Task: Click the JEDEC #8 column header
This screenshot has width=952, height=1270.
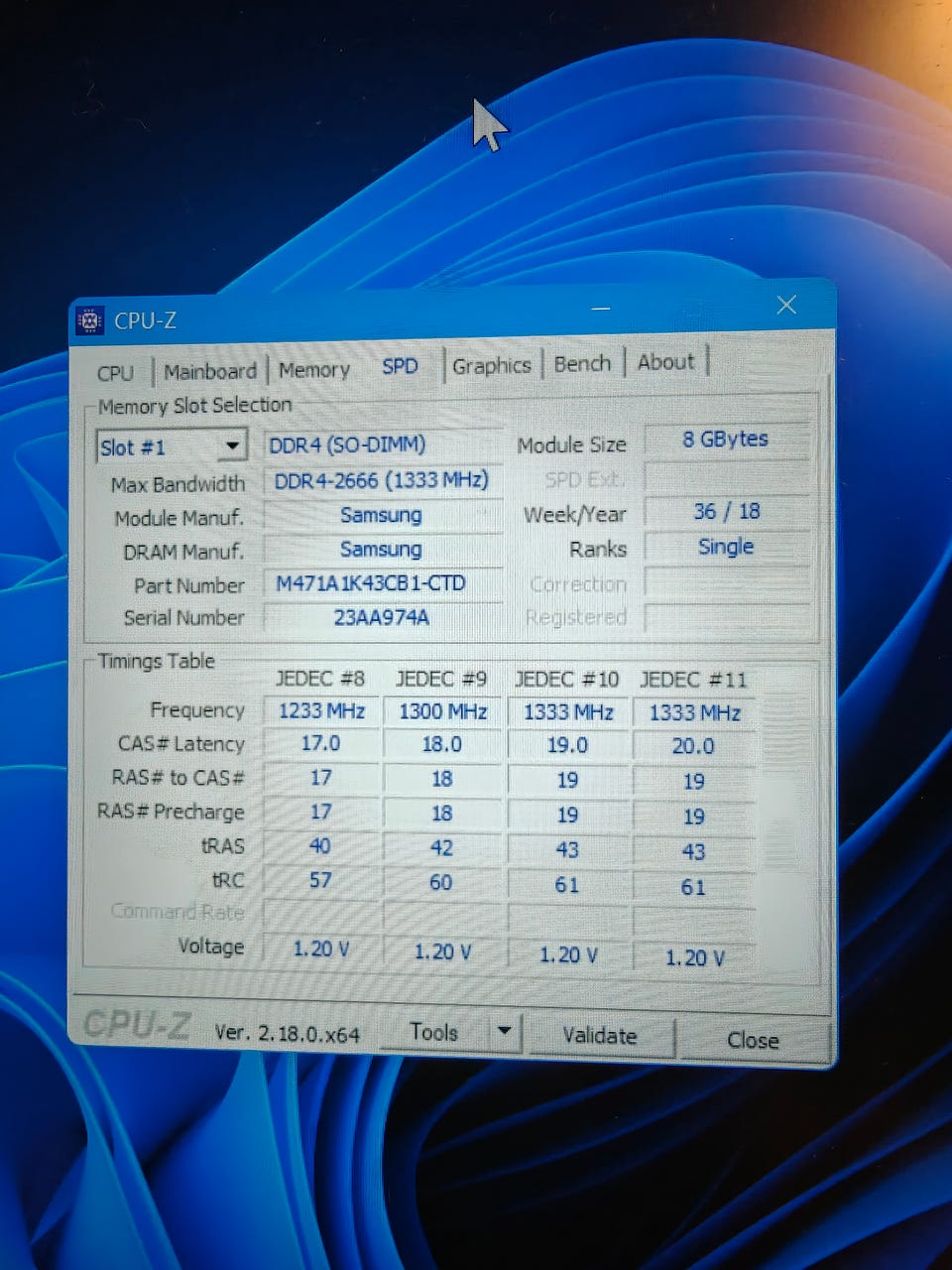Action: 320,679
